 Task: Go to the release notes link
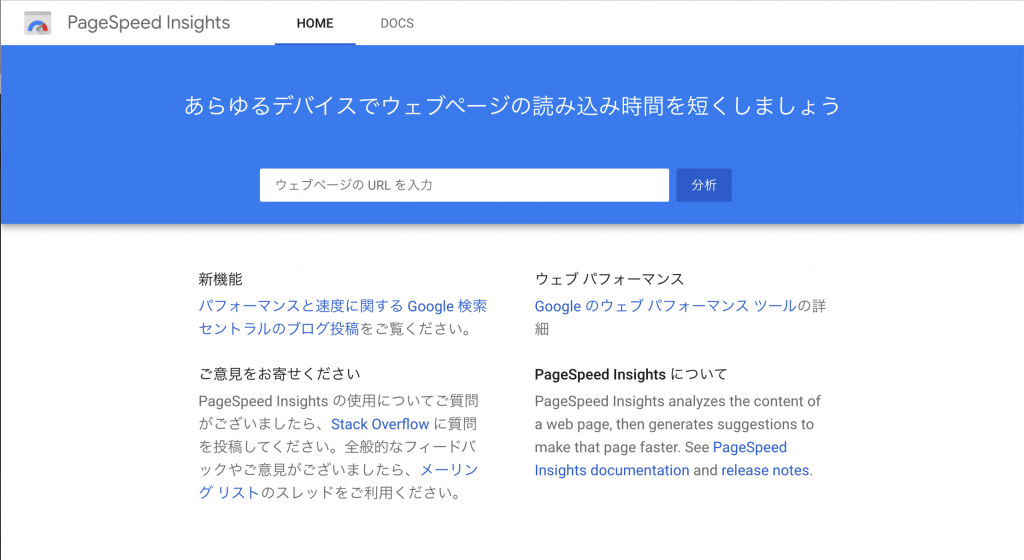click(x=765, y=470)
